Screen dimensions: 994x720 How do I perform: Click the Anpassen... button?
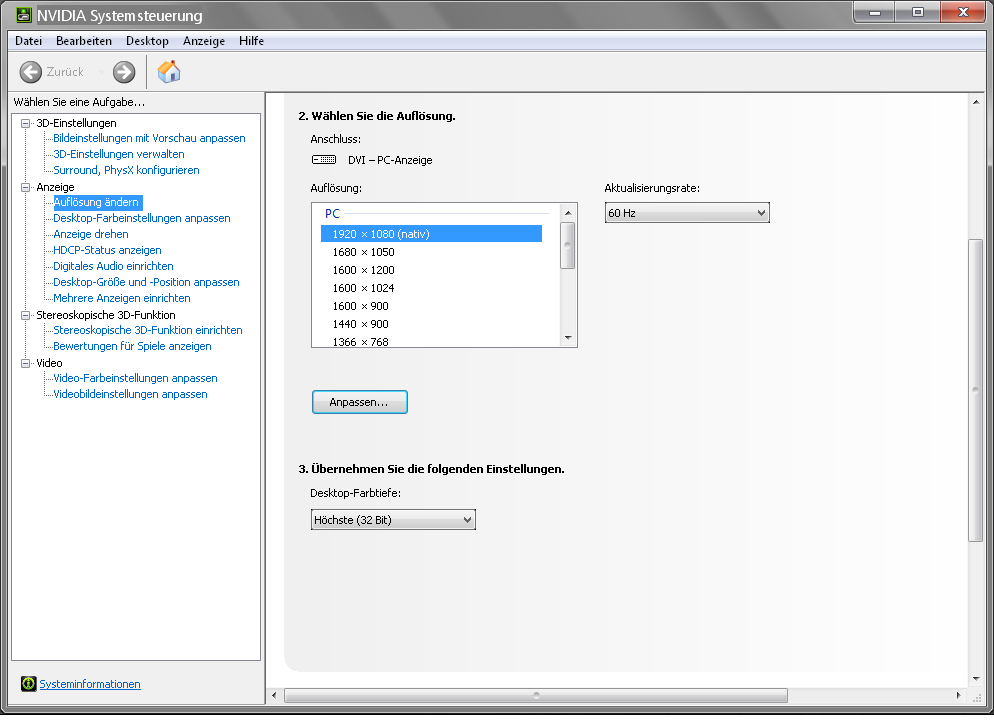coord(359,402)
